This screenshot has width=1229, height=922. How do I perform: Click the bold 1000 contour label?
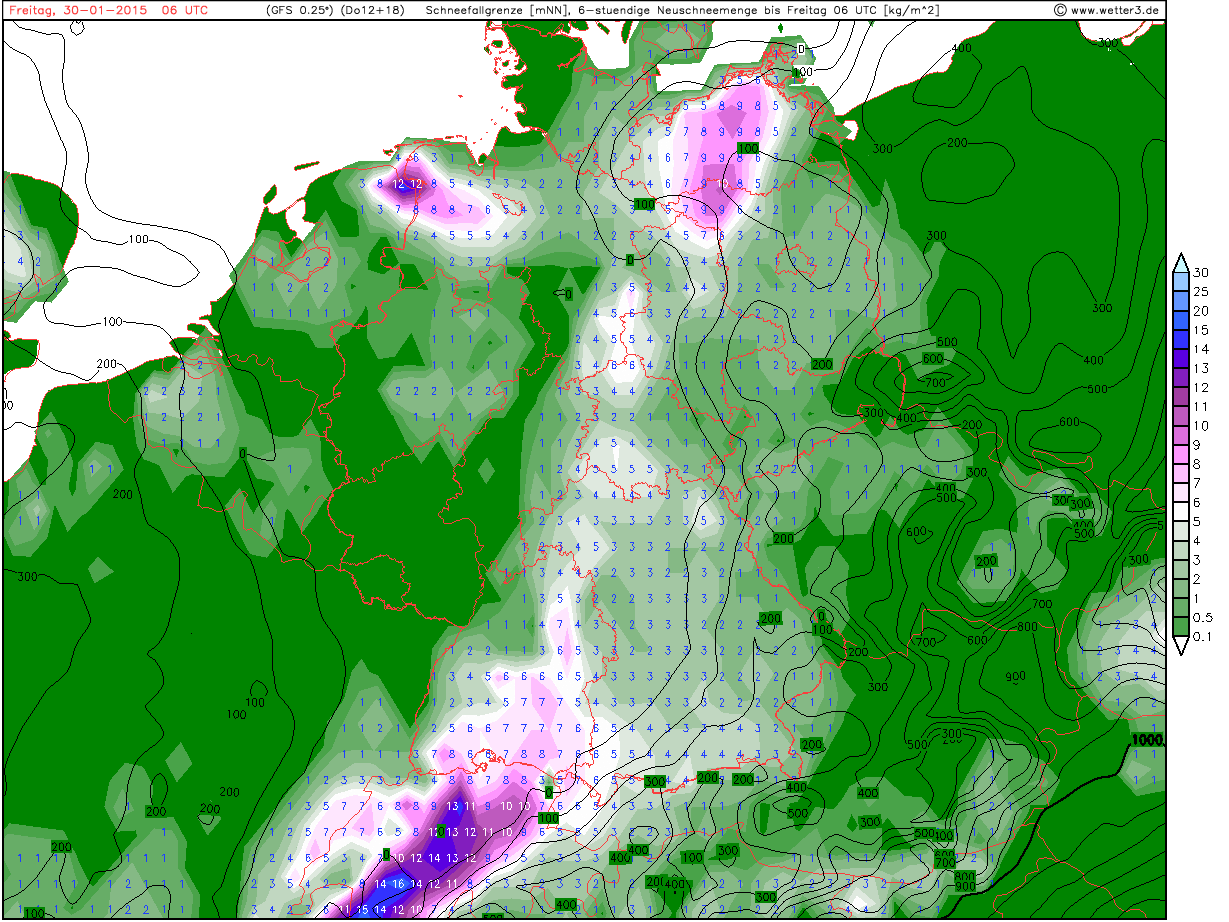click(x=1147, y=741)
